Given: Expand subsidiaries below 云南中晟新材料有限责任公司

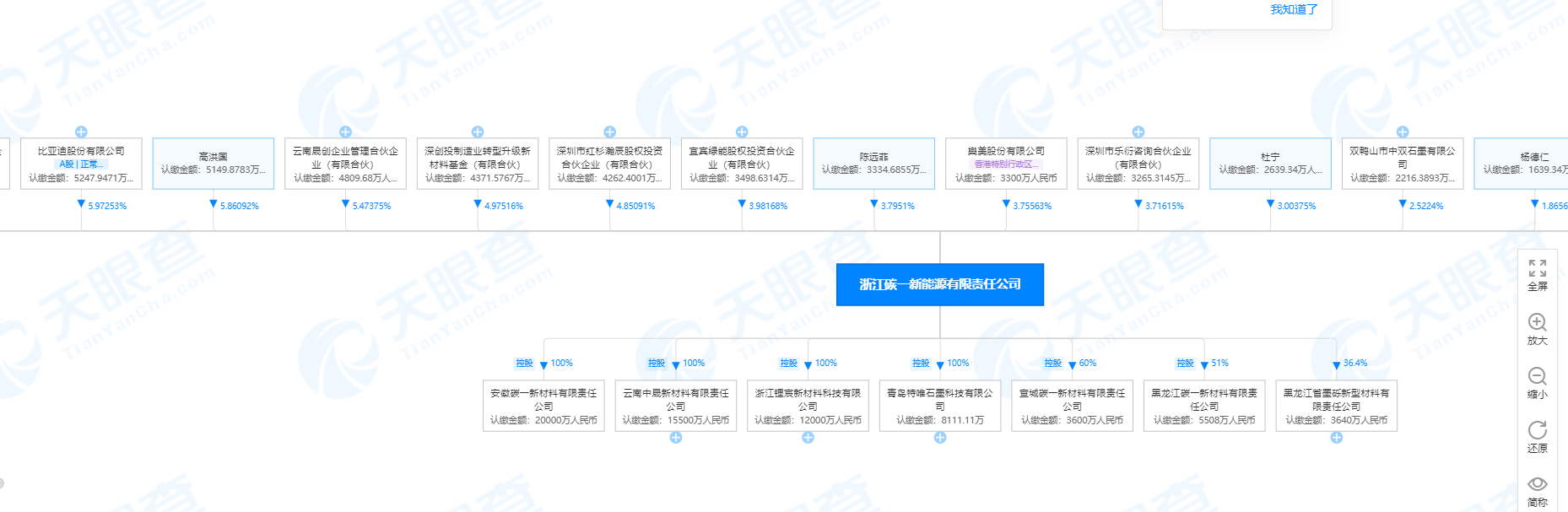Looking at the screenshot, I should tap(676, 438).
